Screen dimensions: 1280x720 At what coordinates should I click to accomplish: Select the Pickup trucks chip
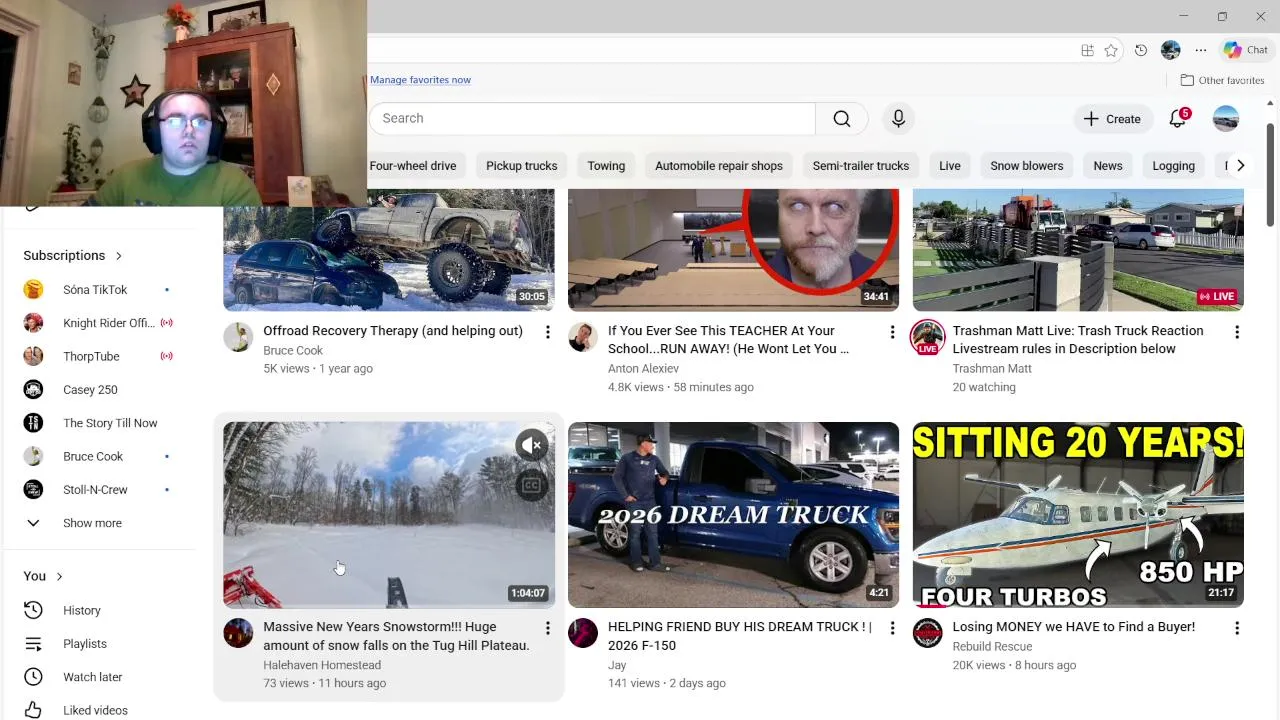click(x=521, y=166)
